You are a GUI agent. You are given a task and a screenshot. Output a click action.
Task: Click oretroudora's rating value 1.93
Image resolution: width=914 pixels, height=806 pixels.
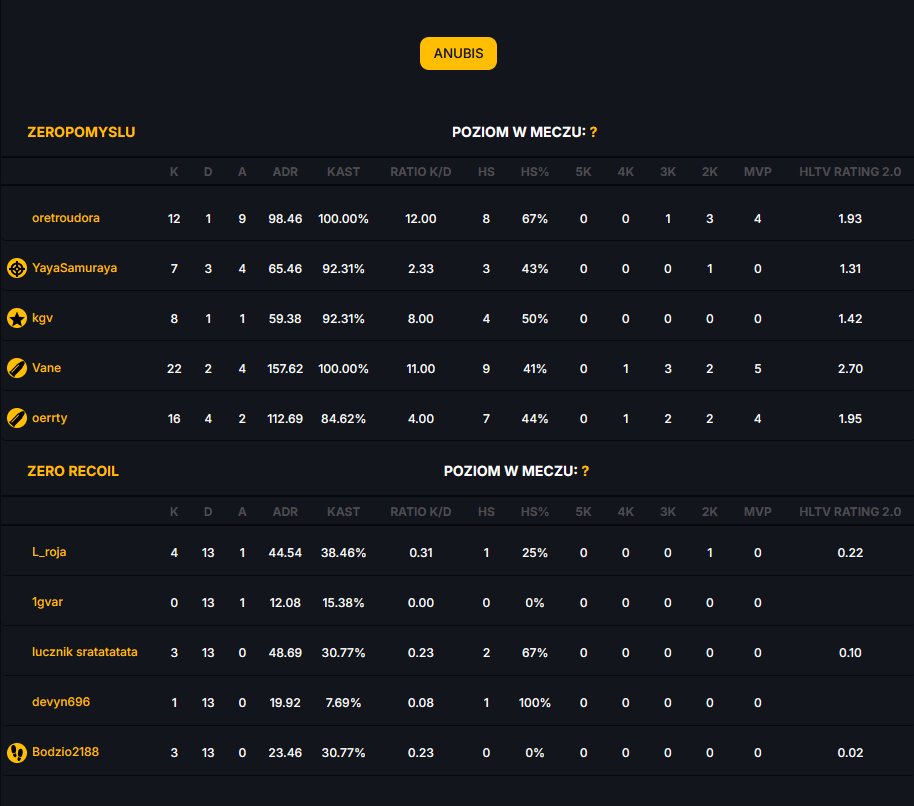pyautogui.click(x=850, y=219)
